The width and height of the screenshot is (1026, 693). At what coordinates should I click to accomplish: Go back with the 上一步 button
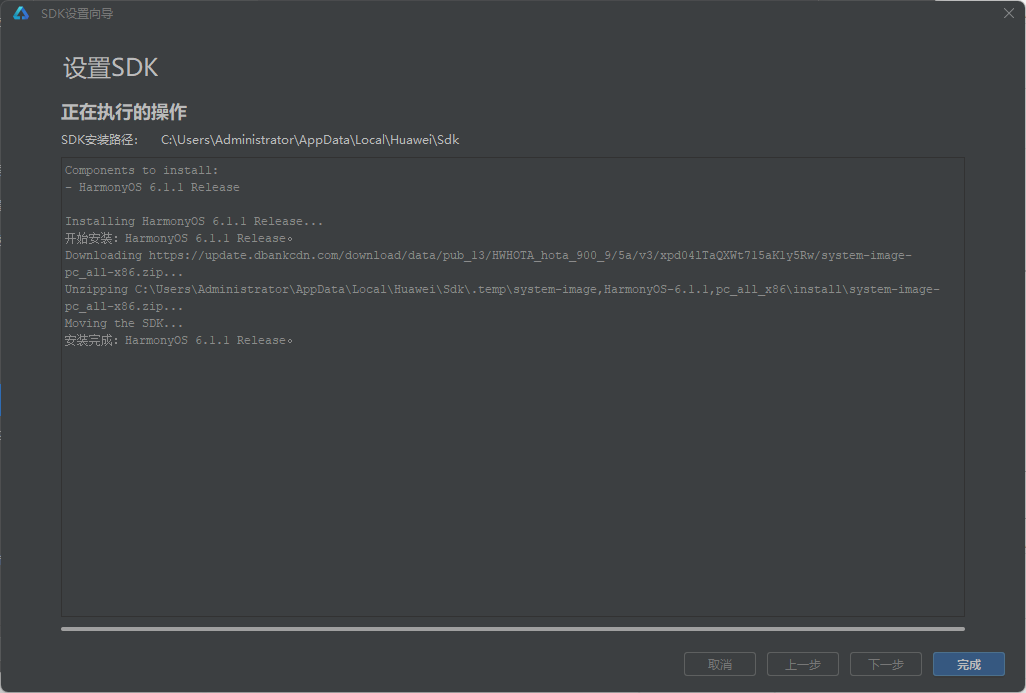coord(803,664)
